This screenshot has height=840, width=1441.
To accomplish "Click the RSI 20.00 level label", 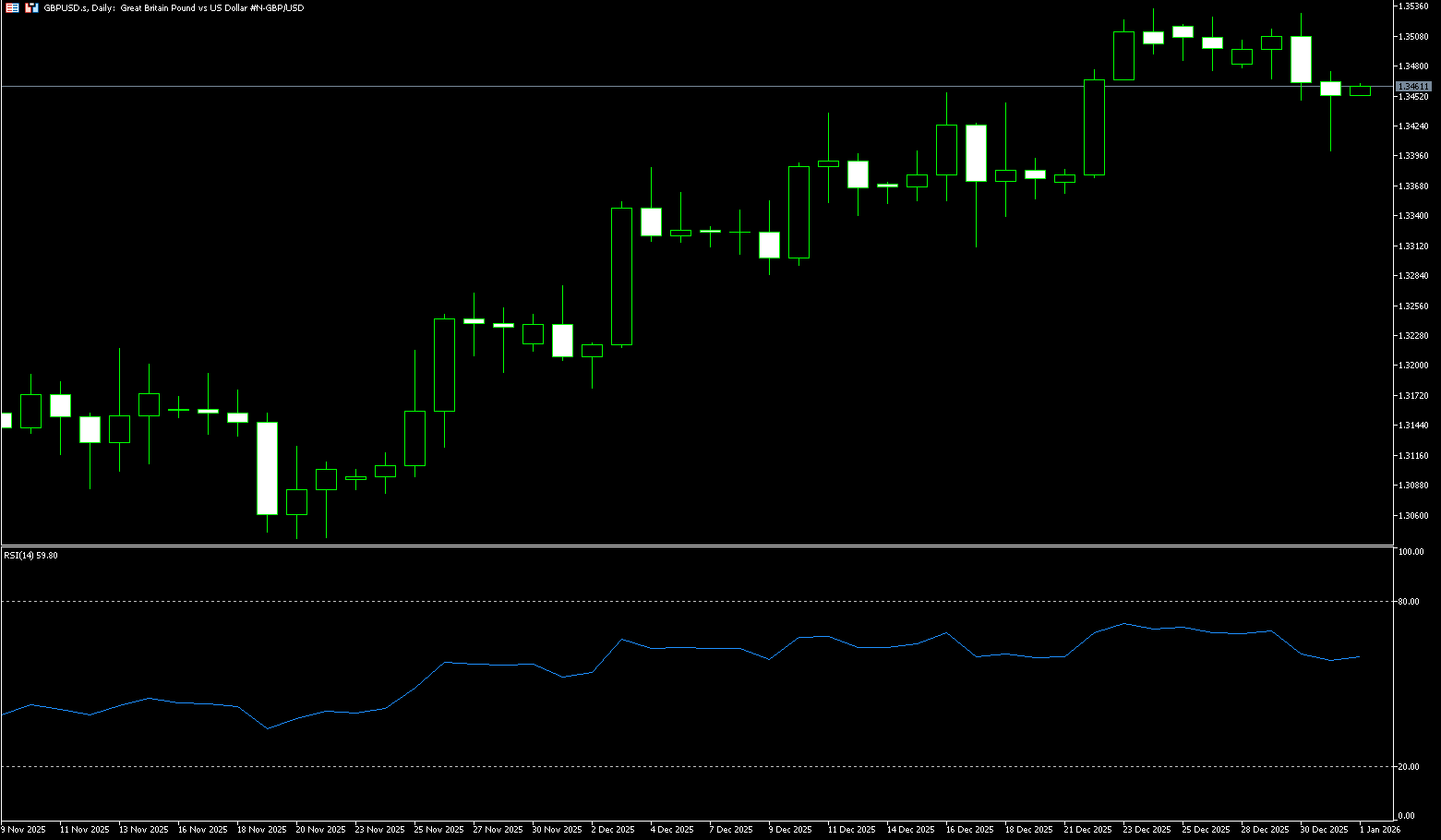I will coord(1409,767).
